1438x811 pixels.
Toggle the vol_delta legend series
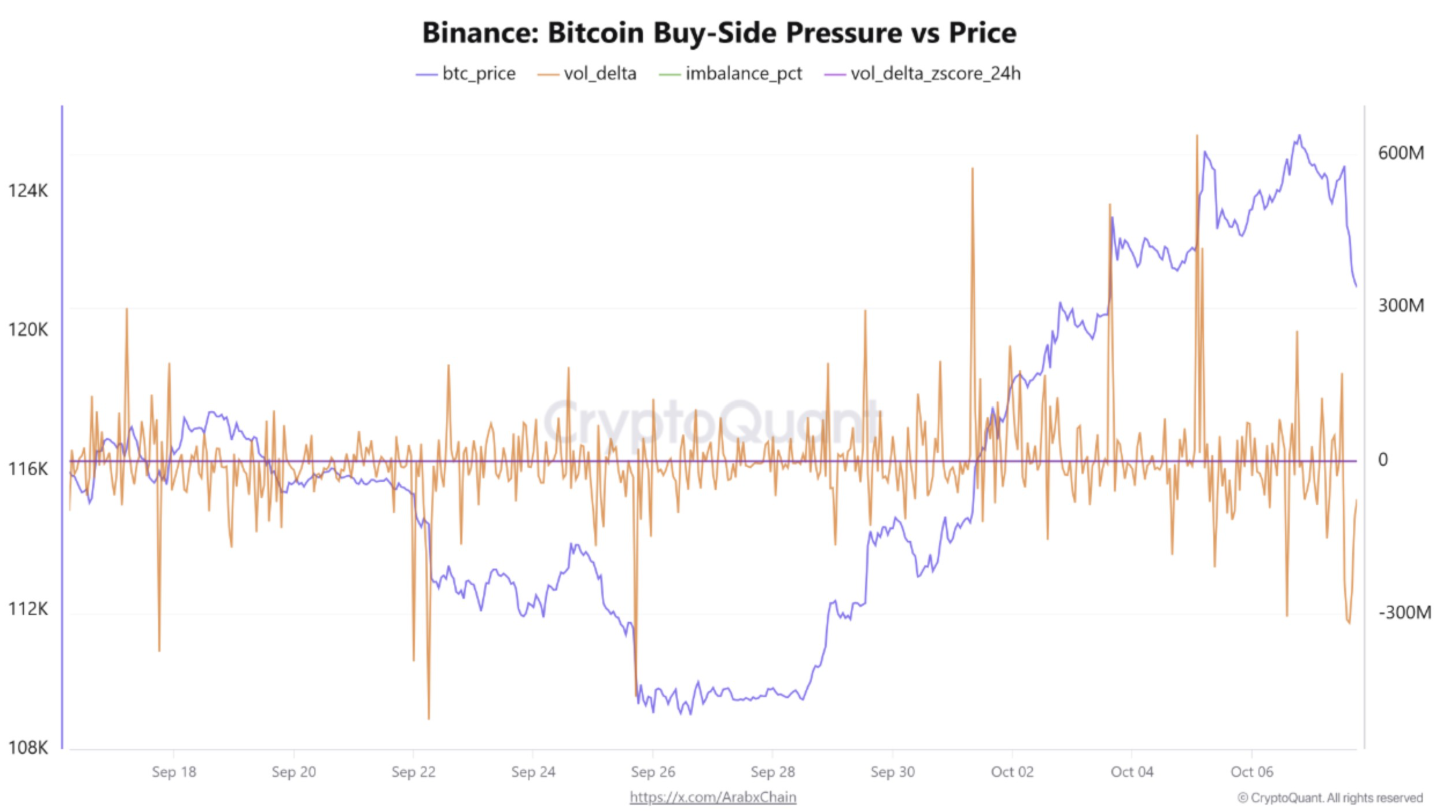[600, 74]
